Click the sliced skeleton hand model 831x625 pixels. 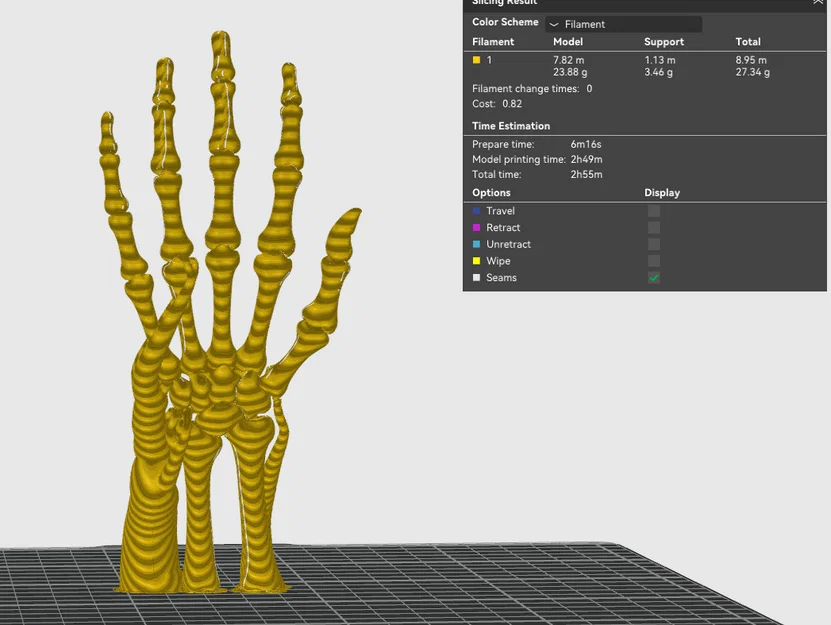(223, 339)
